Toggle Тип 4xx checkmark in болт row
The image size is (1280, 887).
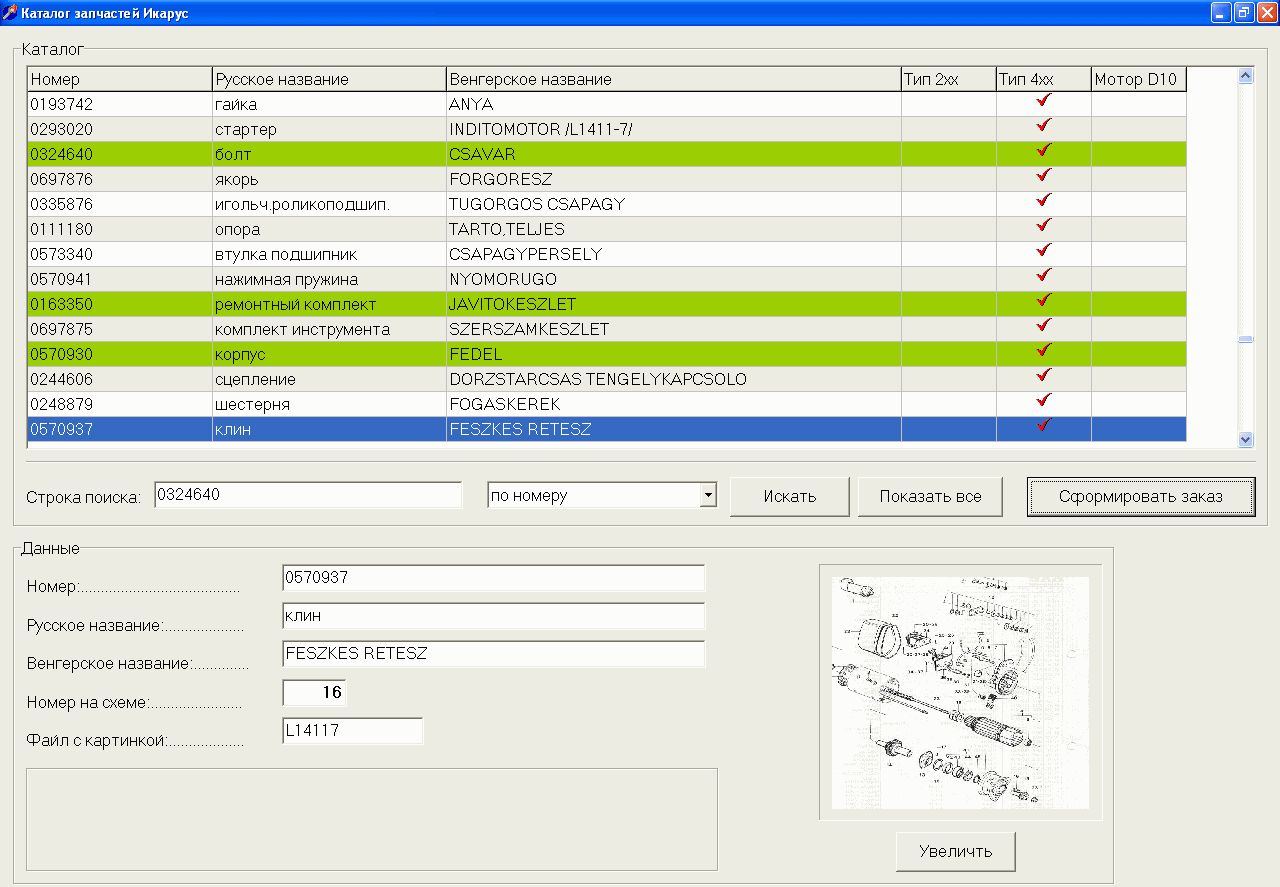click(x=1044, y=151)
